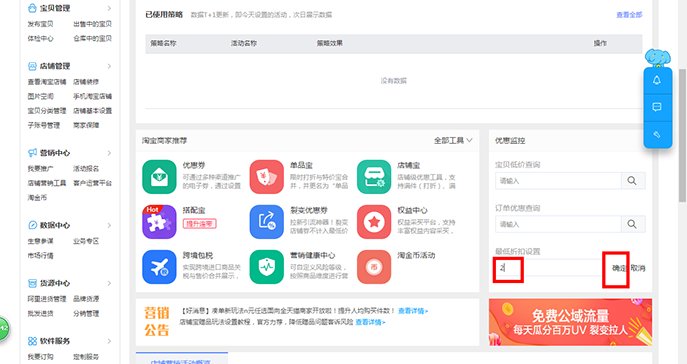
Task: Click the blue elephant mascot assistant
Action: (x=658, y=58)
